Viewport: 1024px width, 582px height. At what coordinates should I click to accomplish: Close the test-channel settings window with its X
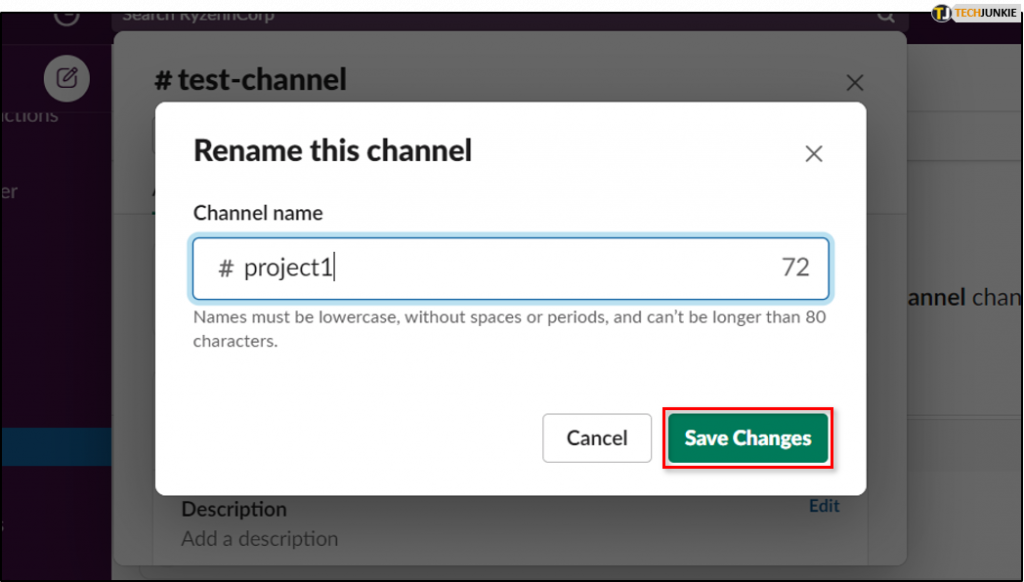pyautogui.click(x=855, y=82)
